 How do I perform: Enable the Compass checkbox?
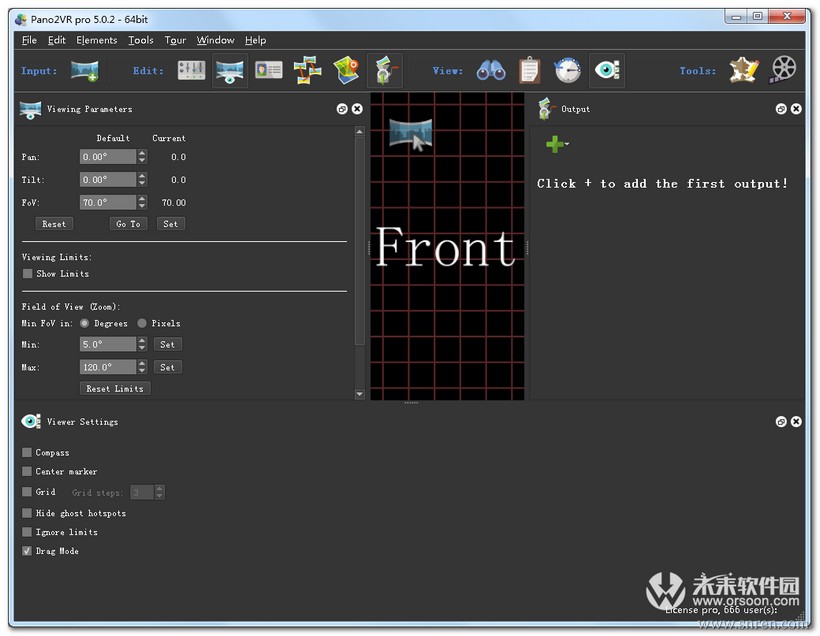click(27, 452)
